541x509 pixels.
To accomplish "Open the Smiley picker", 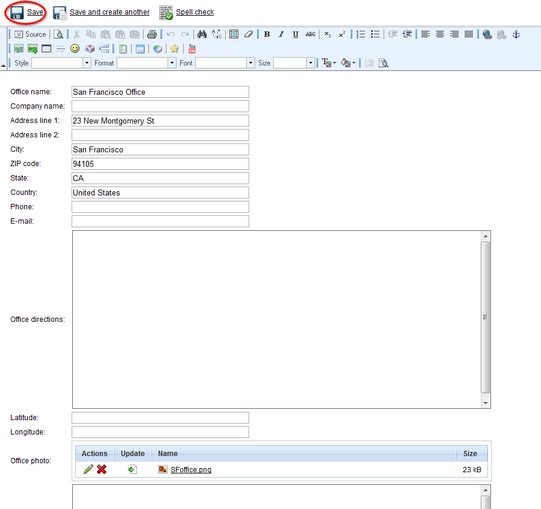I will point(75,49).
